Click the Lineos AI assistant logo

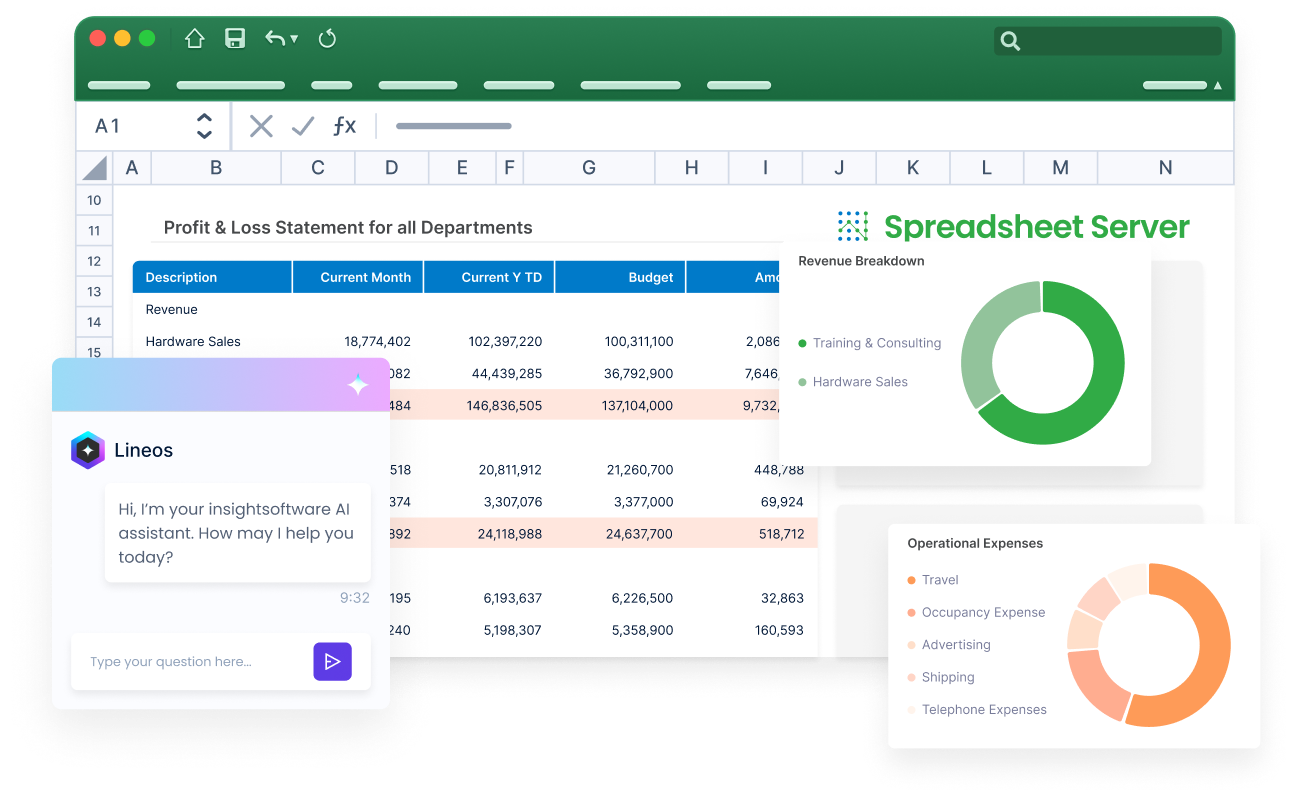tap(87, 450)
